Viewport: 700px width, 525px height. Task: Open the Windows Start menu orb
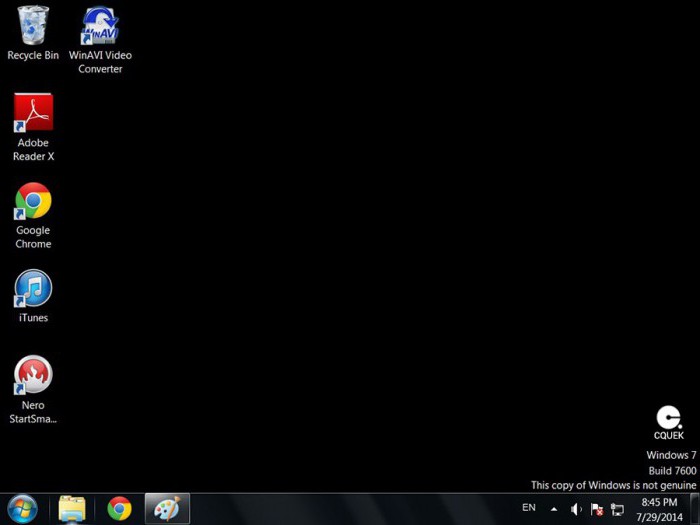click(x=22, y=509)
